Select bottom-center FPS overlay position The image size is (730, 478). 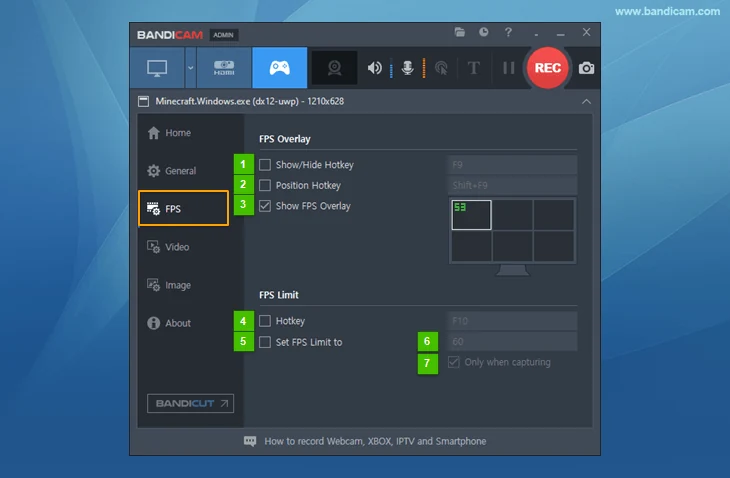pos(513,246)
